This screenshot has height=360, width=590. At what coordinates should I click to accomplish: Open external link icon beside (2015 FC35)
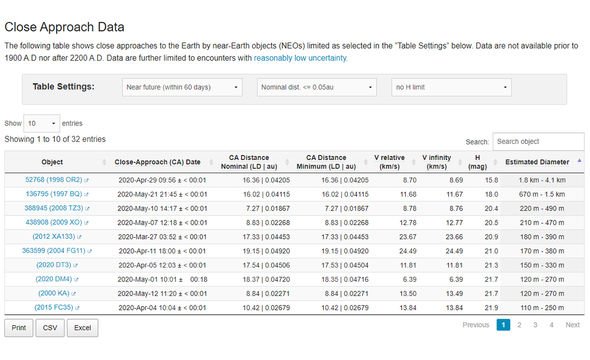(77, 308)
